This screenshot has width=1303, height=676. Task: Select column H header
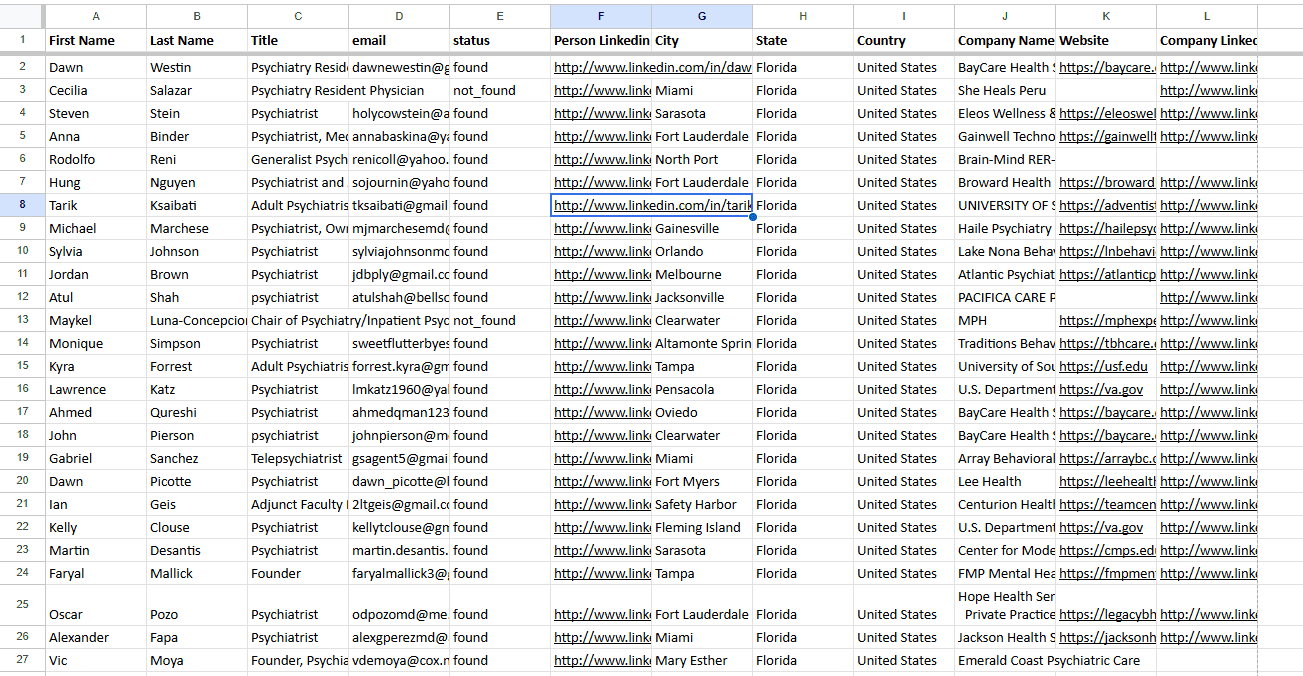point(803,16)
